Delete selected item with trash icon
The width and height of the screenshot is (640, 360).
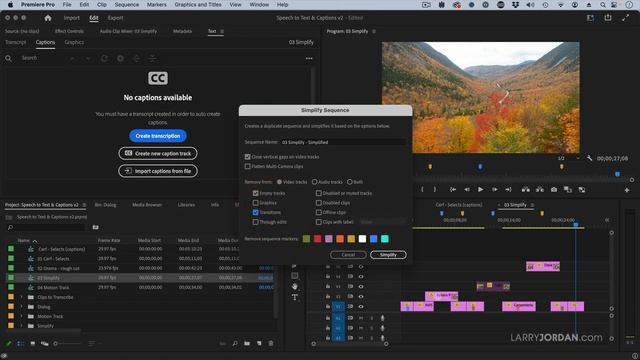point(271,344)
